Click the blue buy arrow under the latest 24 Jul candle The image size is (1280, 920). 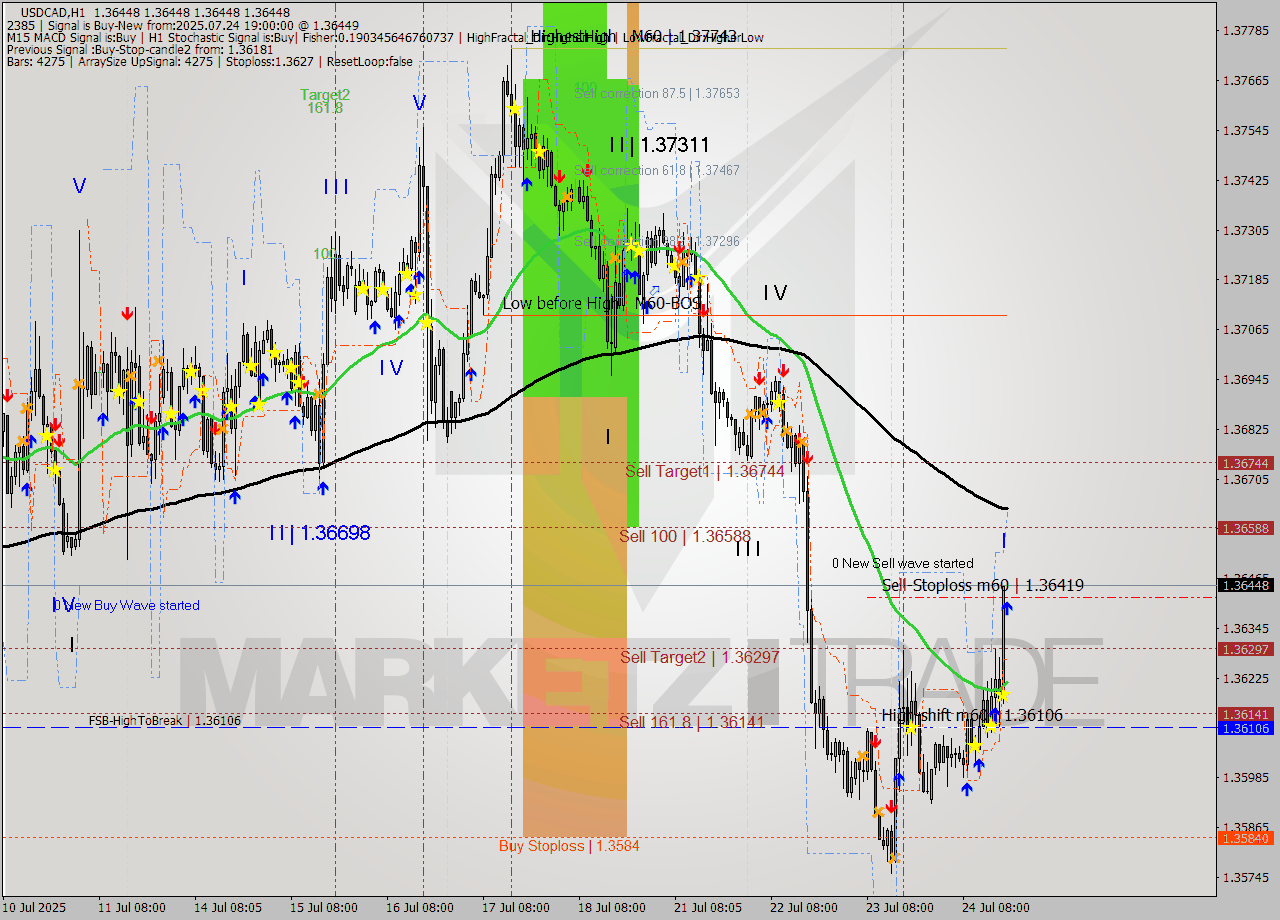coord(1006,607)
